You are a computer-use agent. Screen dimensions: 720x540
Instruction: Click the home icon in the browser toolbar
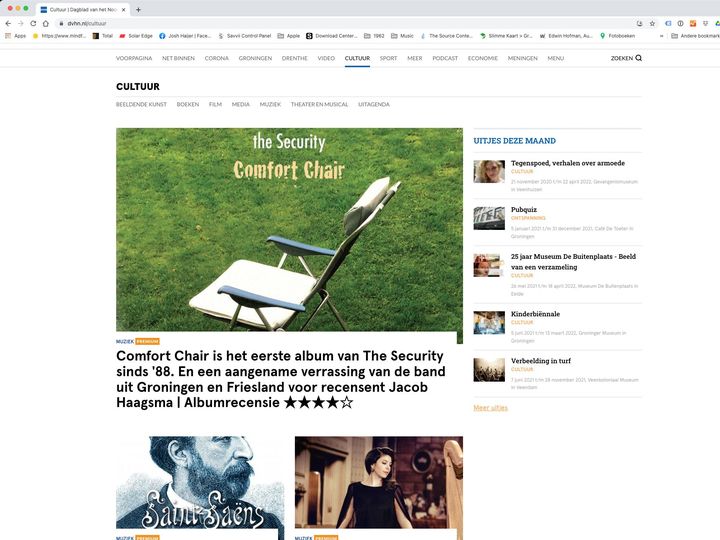click(x=45, y=23)
